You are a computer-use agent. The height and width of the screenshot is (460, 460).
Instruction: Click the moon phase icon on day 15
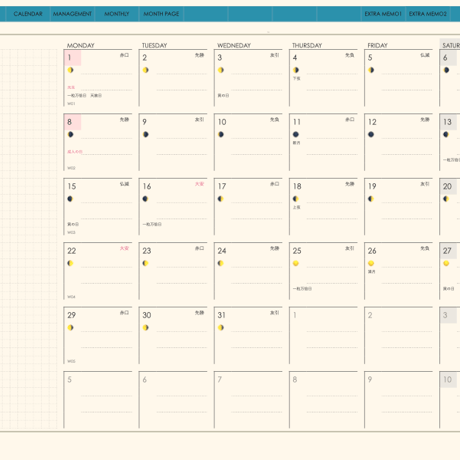click(70, 199)
